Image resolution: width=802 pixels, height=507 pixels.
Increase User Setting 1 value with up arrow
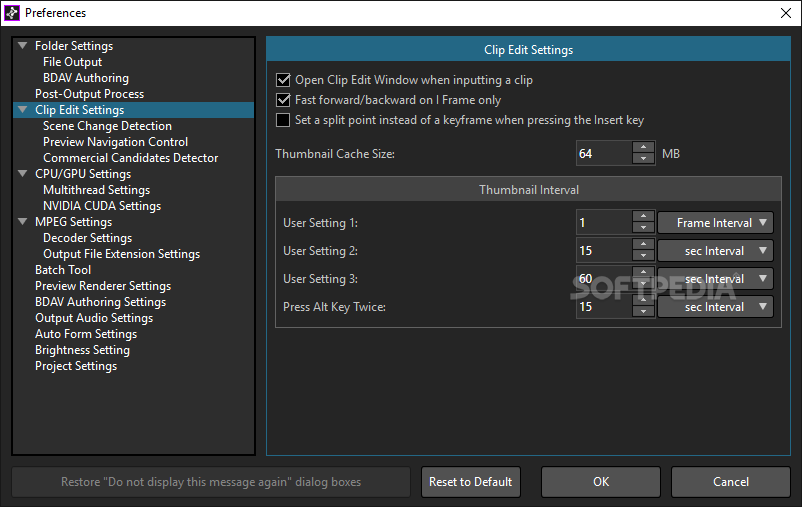click(x=643, y=216)
